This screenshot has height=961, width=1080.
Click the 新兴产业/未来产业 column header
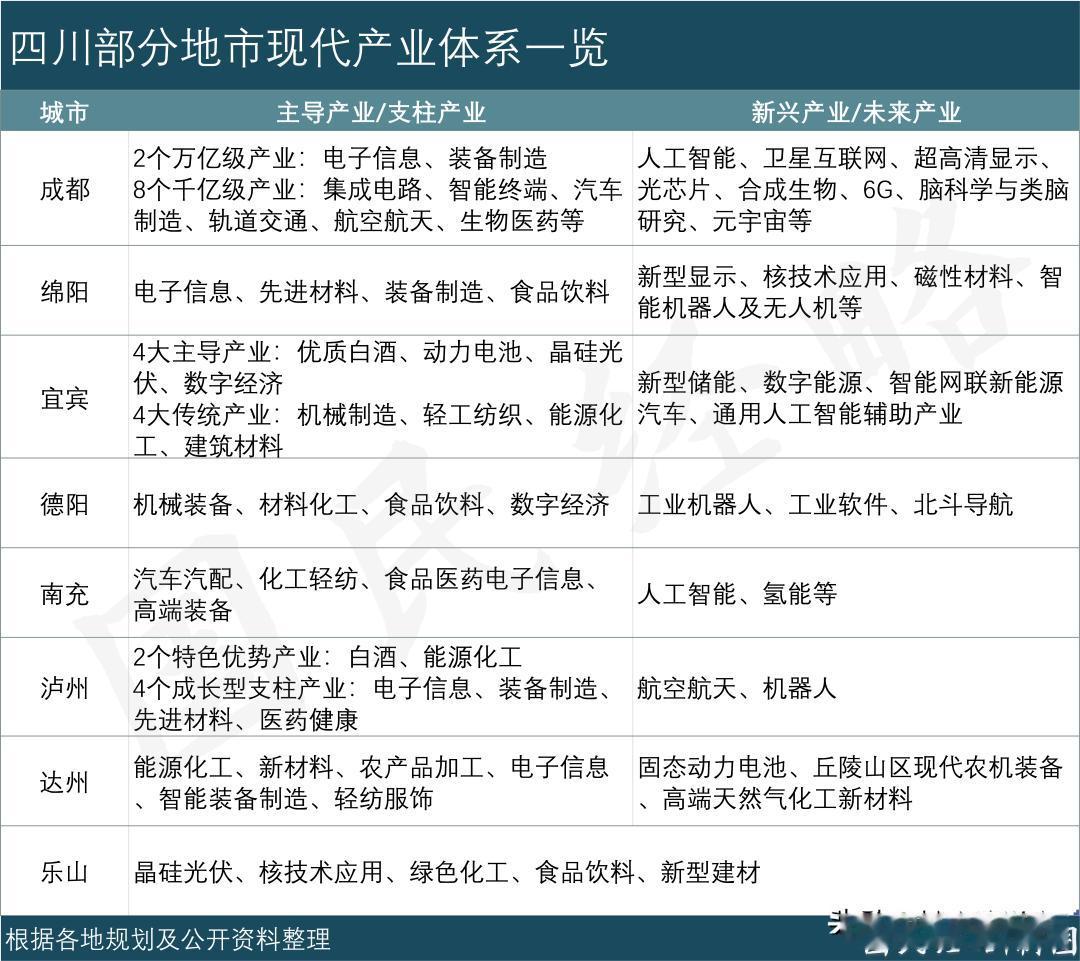[x=855, y=112]
